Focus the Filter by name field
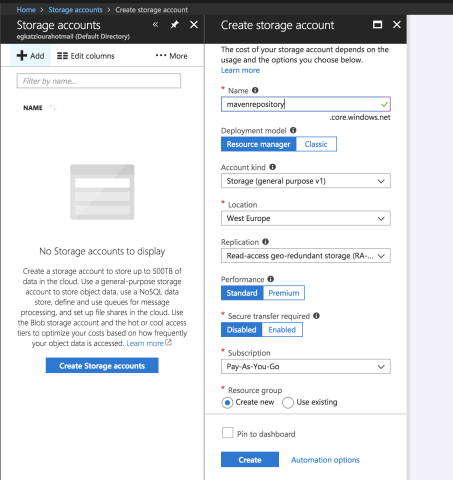 point(99,81)
